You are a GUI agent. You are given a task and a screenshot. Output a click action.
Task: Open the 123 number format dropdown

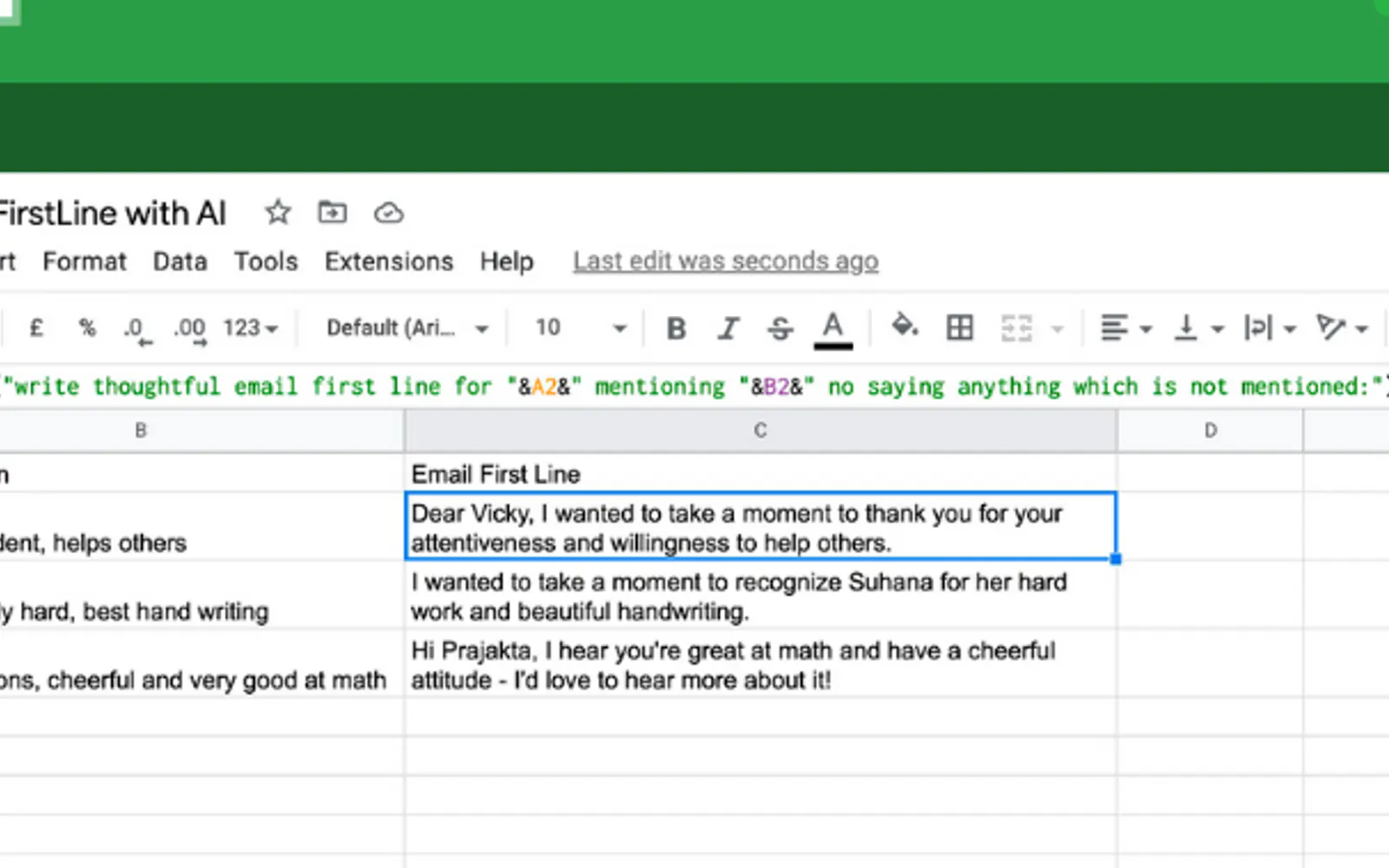coord(250,328)
